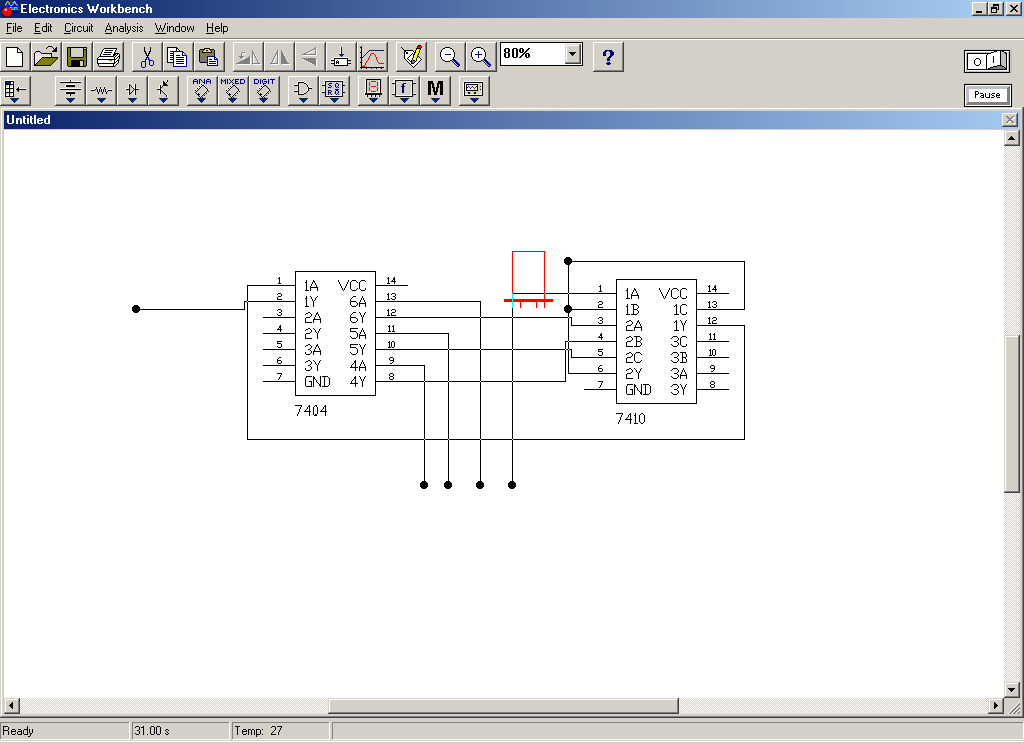
Task: Open the Miscellaneous (M) parts bin
Action: pos(436,91)
